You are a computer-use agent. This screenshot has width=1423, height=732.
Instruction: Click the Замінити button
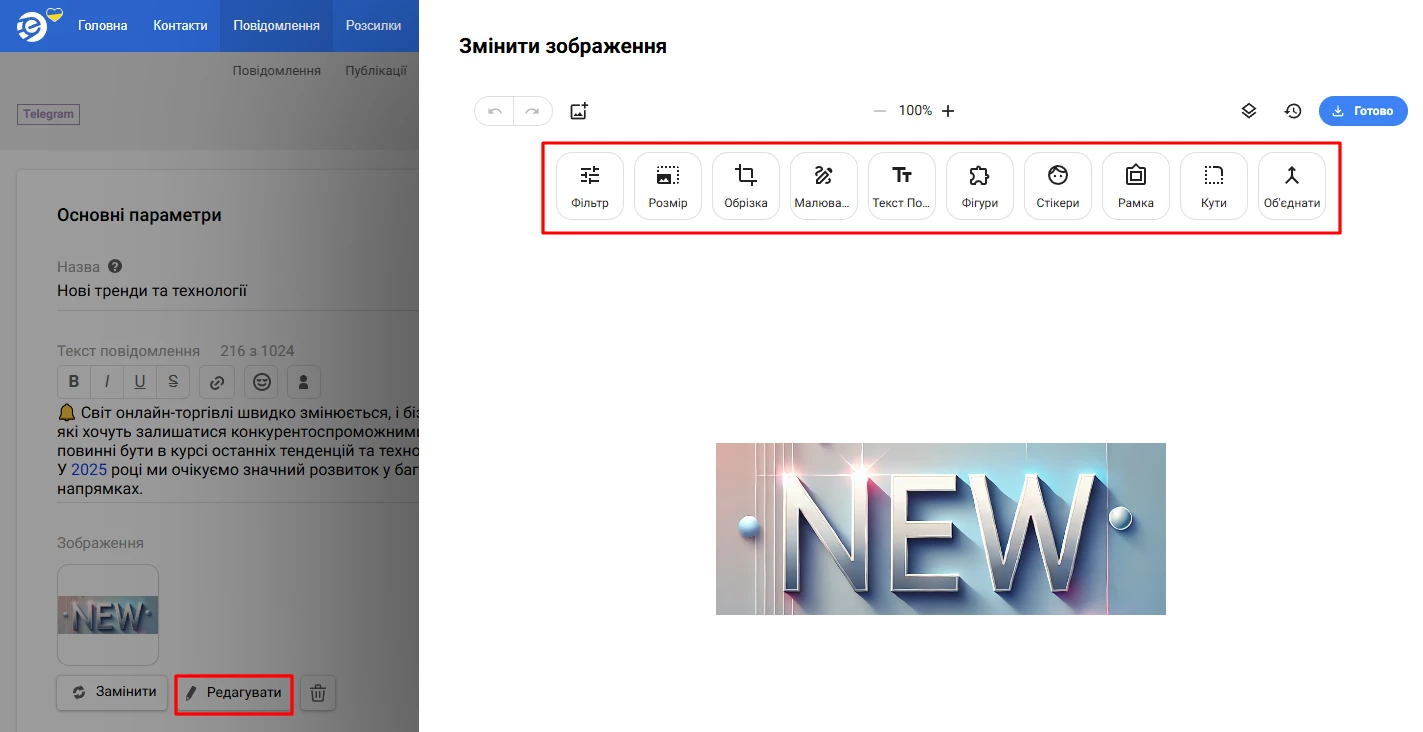112,692
